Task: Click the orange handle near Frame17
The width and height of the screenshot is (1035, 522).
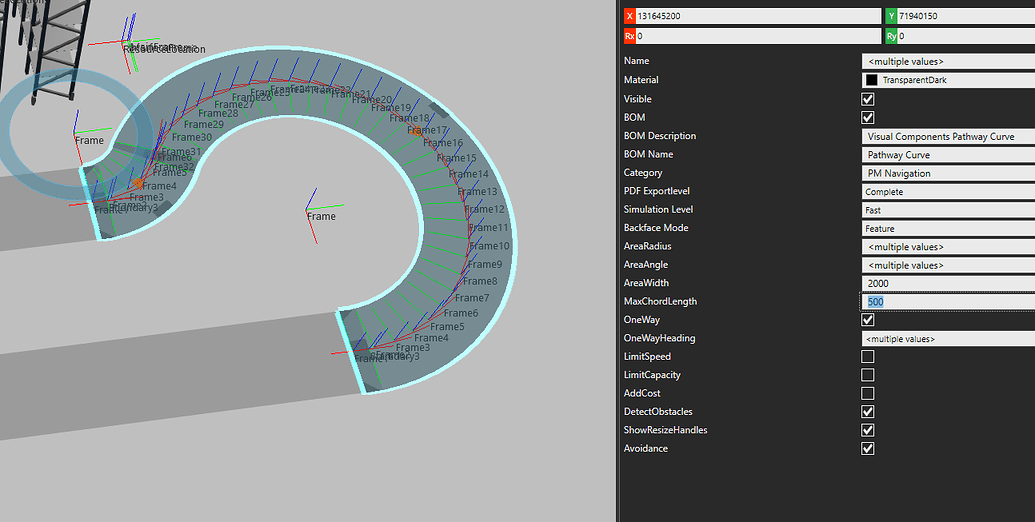Action: point(417,131)
